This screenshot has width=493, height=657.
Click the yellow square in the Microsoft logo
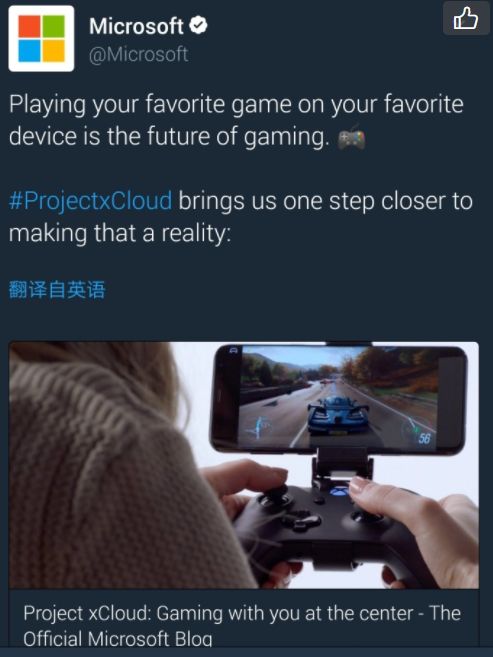54,51
